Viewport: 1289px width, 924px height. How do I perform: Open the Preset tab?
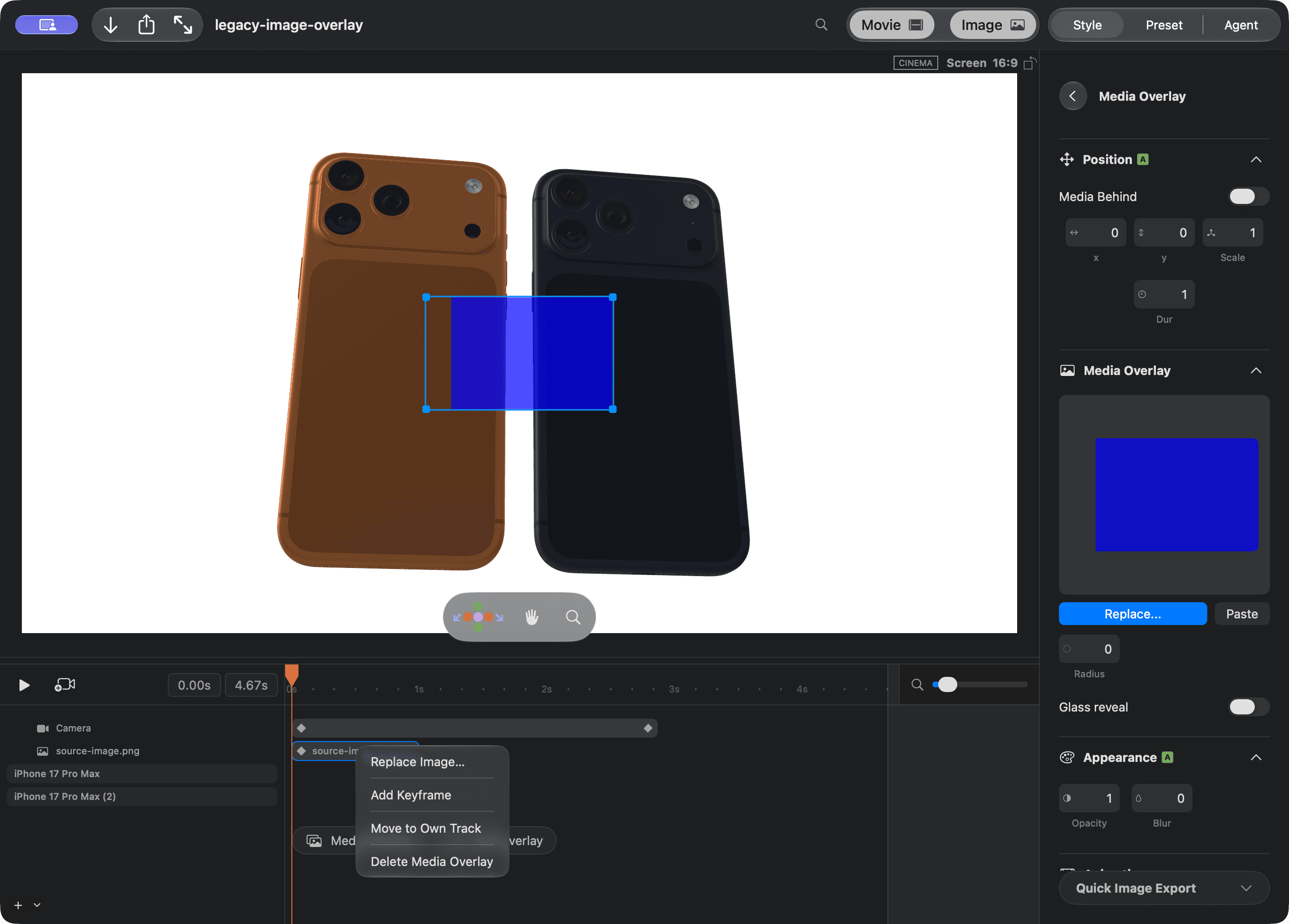pos(1164,25)
